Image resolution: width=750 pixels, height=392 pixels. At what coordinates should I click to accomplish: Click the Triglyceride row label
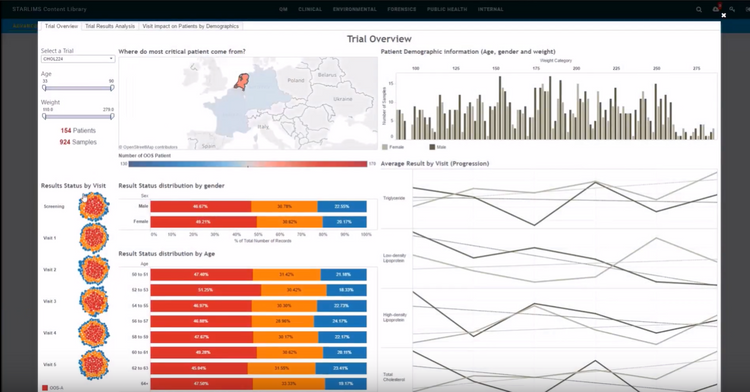pyautogui.click(x=394, y=198)
